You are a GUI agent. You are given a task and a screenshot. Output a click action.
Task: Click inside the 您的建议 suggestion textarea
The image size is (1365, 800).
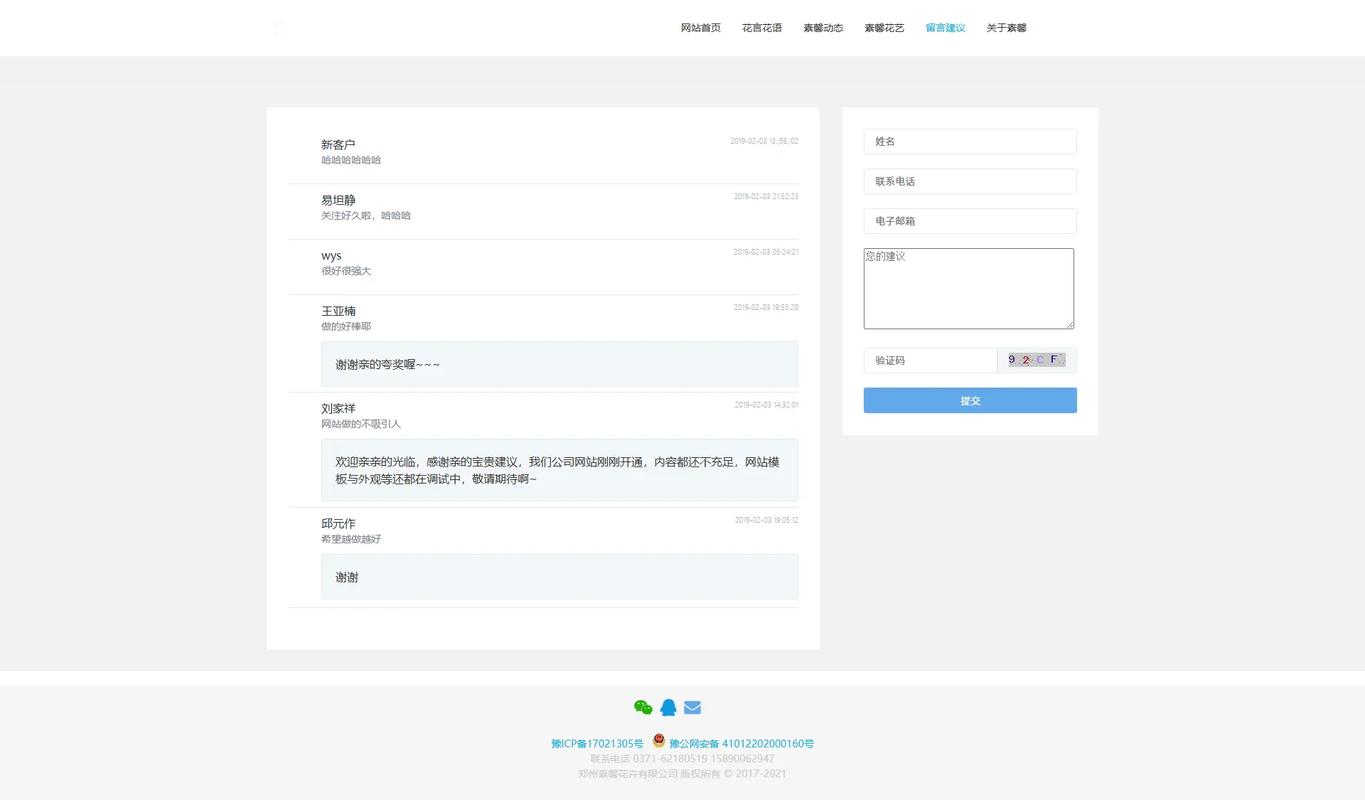point(968,288)
